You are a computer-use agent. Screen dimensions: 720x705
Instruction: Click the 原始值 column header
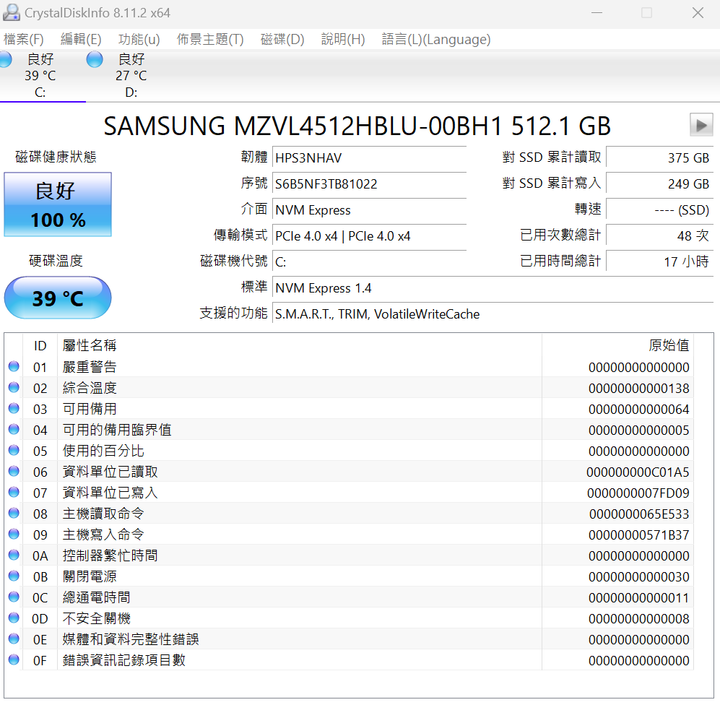tap(618, 345)
